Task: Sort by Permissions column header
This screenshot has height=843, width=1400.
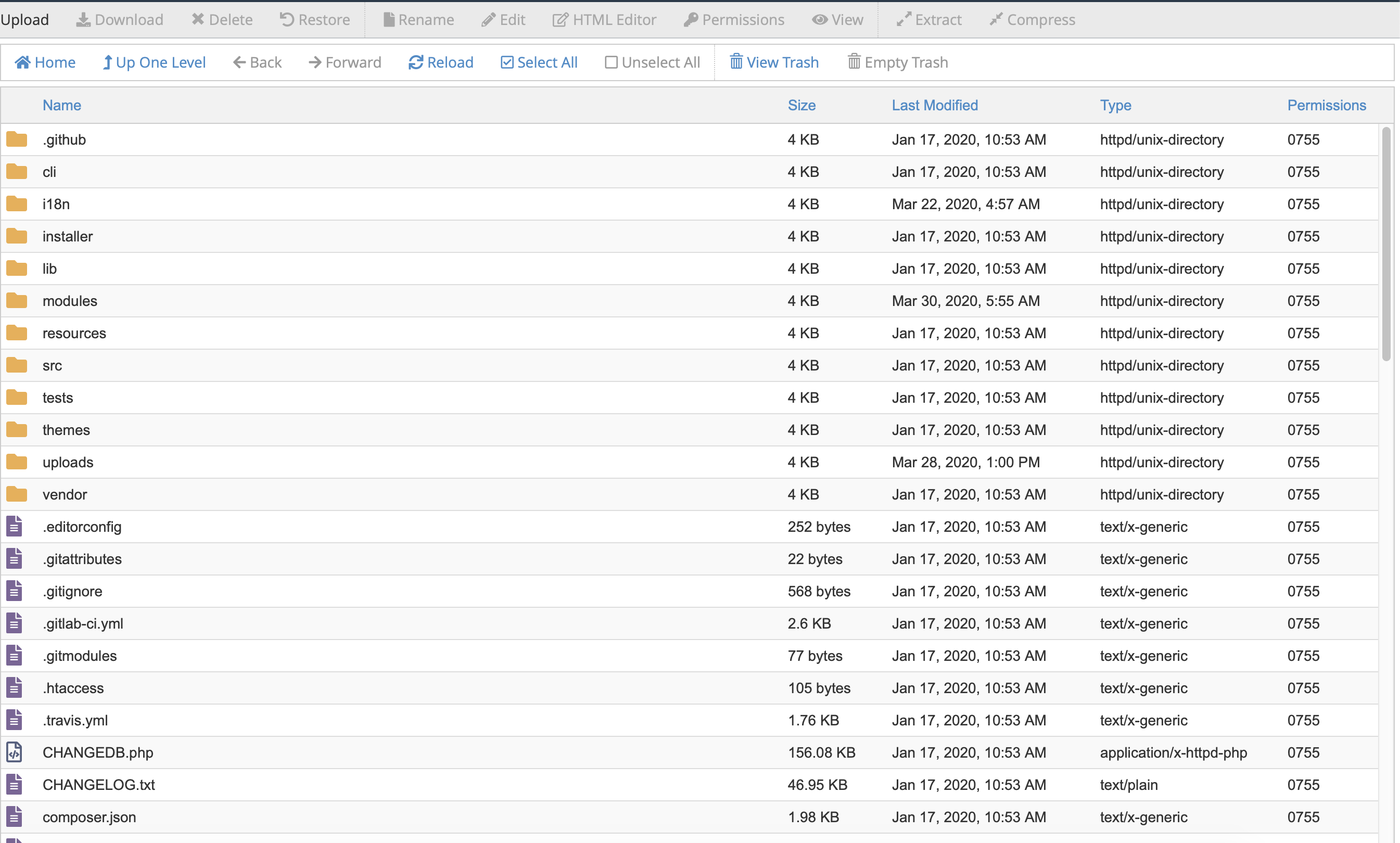Action: [1327, 105]
